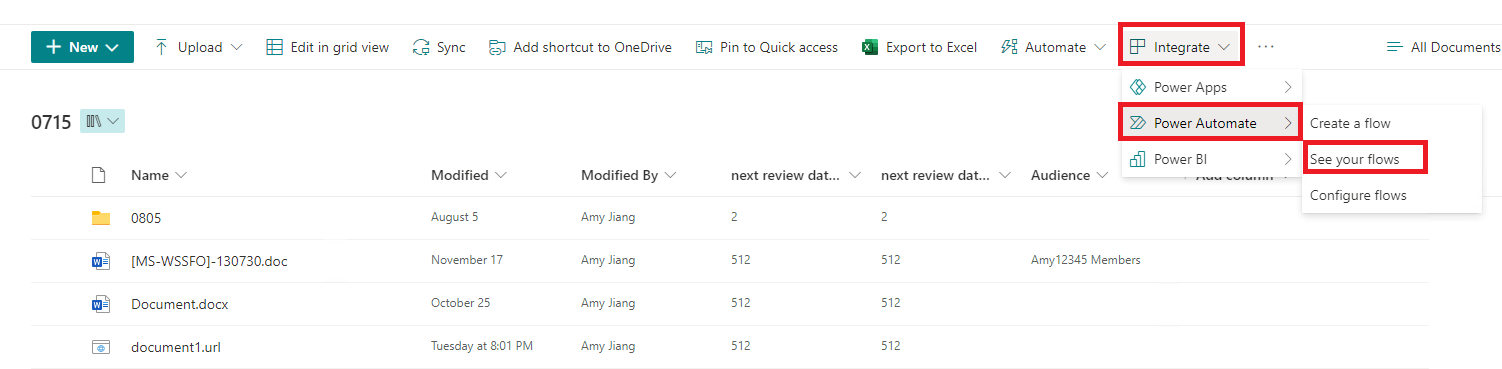
Task: Click the more options ellipsis in the toolbar
Action: click(1266, 47)
